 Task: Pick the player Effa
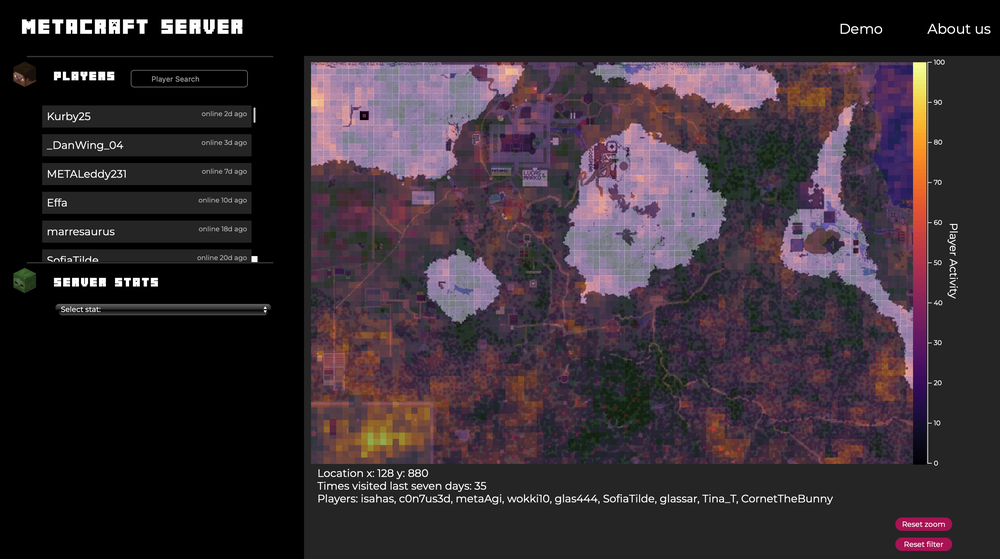coord(146,203)
